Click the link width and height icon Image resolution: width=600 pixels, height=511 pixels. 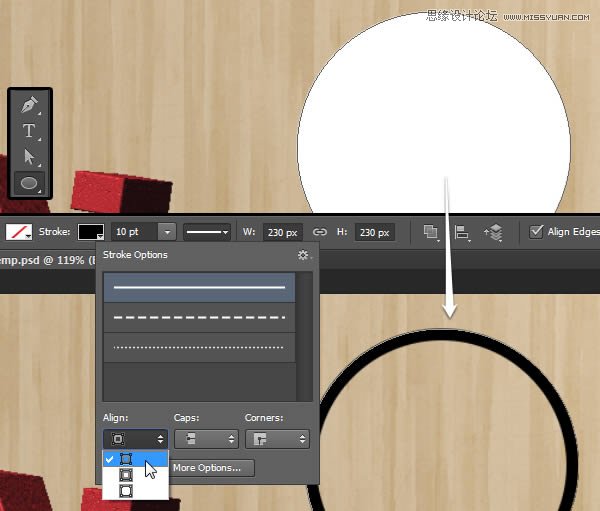320,232
